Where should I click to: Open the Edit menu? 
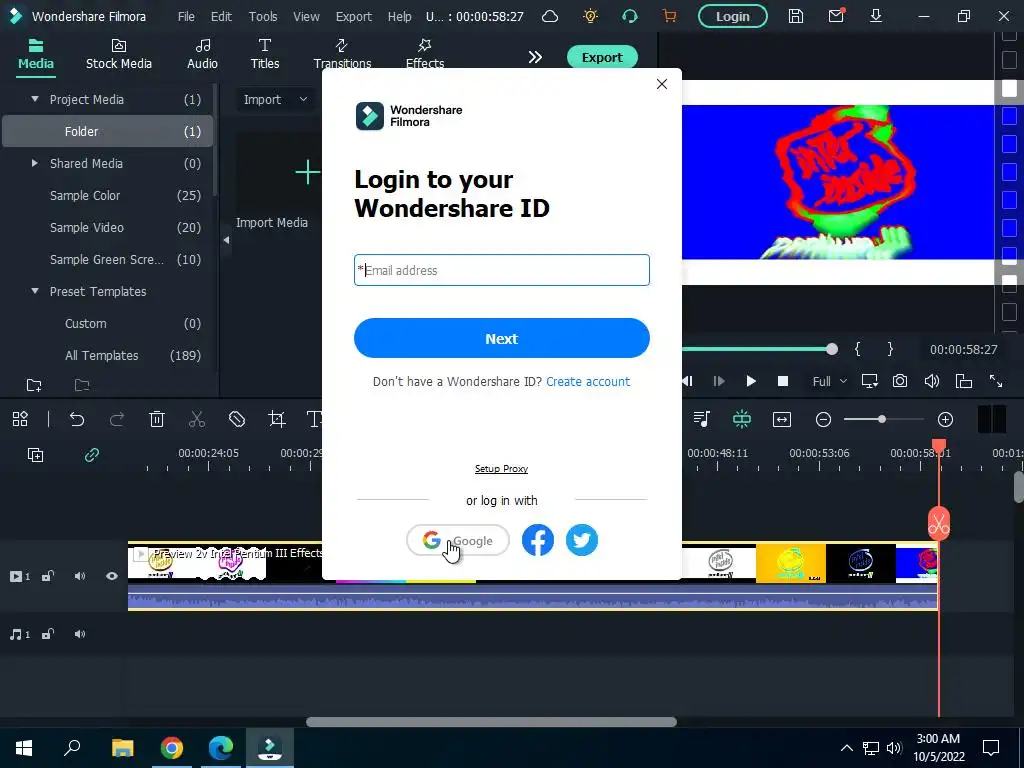(x=221, y=16)
